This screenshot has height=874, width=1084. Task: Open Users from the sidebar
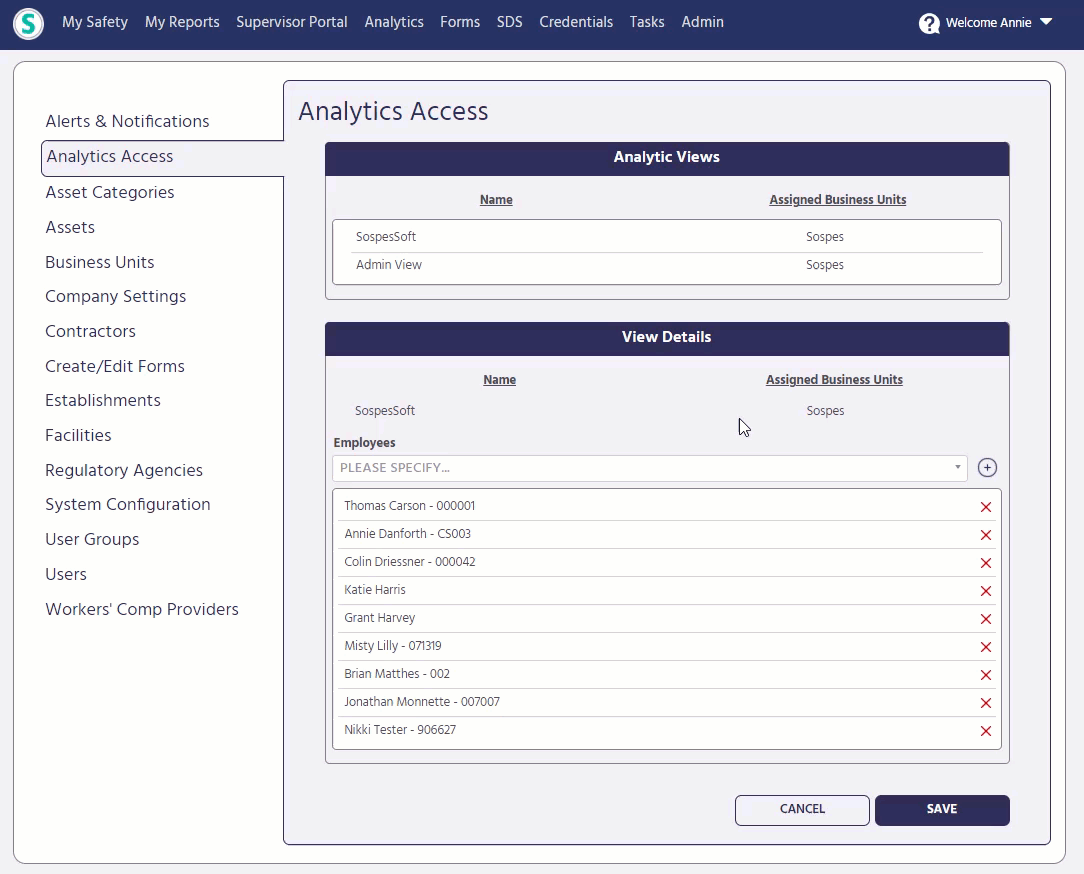[x=65, y=574]
